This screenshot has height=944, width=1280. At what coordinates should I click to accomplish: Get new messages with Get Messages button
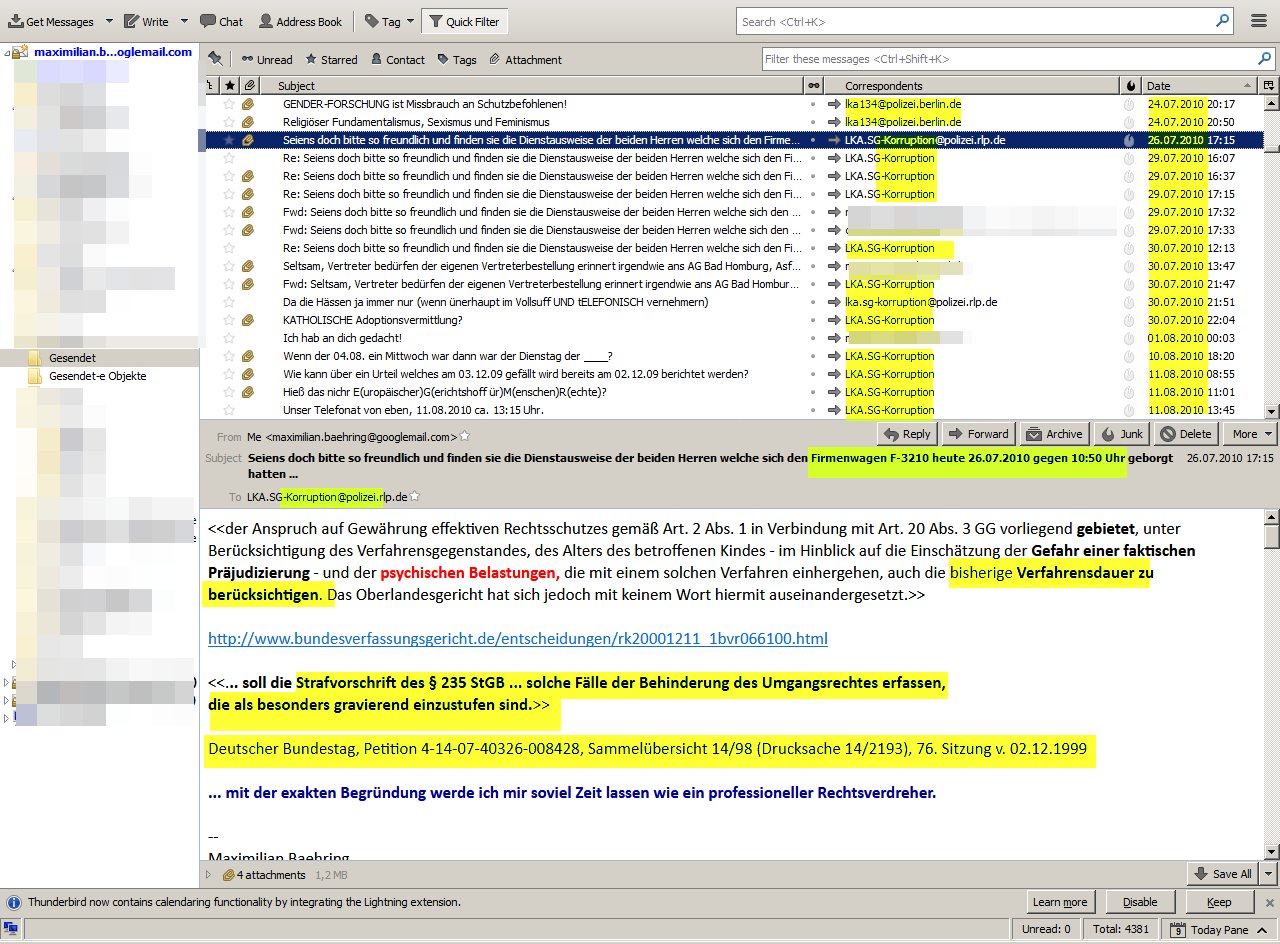pyautogui.click(x=50, y=21)
